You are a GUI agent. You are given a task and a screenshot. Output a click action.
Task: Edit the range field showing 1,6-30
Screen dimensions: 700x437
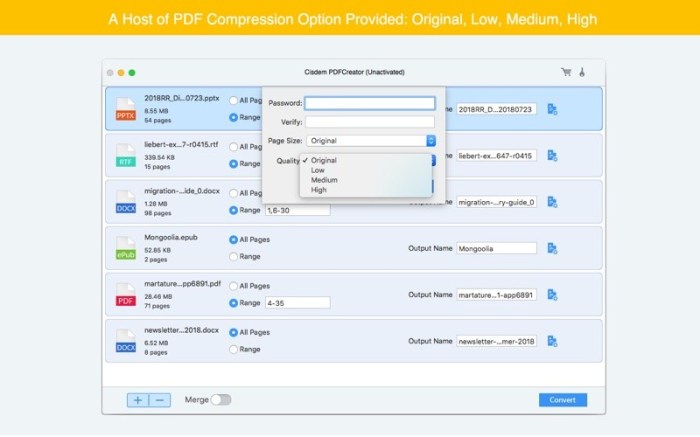(x=298, y=210)
